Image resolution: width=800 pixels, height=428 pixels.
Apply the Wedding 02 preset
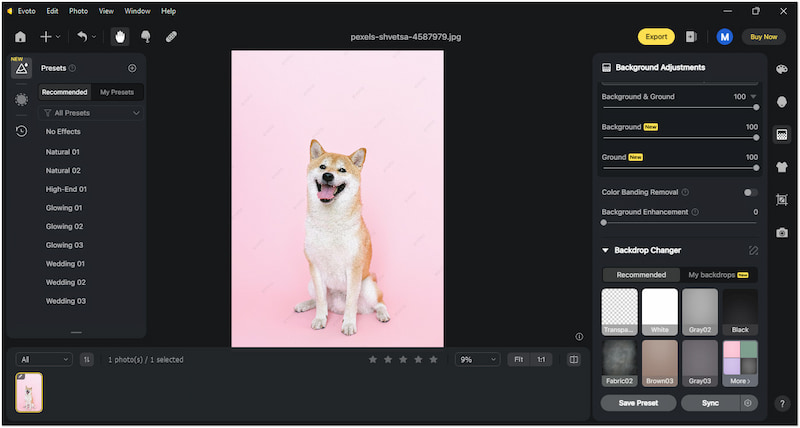[x=66, y=282]
